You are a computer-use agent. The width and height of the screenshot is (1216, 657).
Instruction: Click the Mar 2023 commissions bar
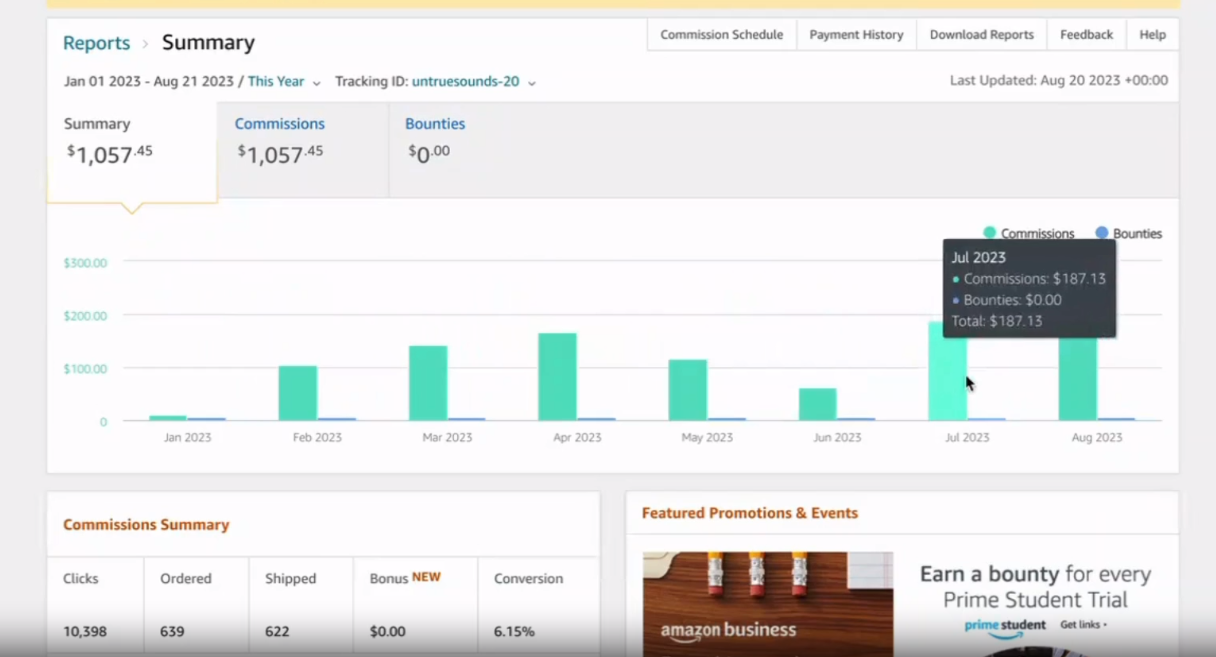point(428,383)
